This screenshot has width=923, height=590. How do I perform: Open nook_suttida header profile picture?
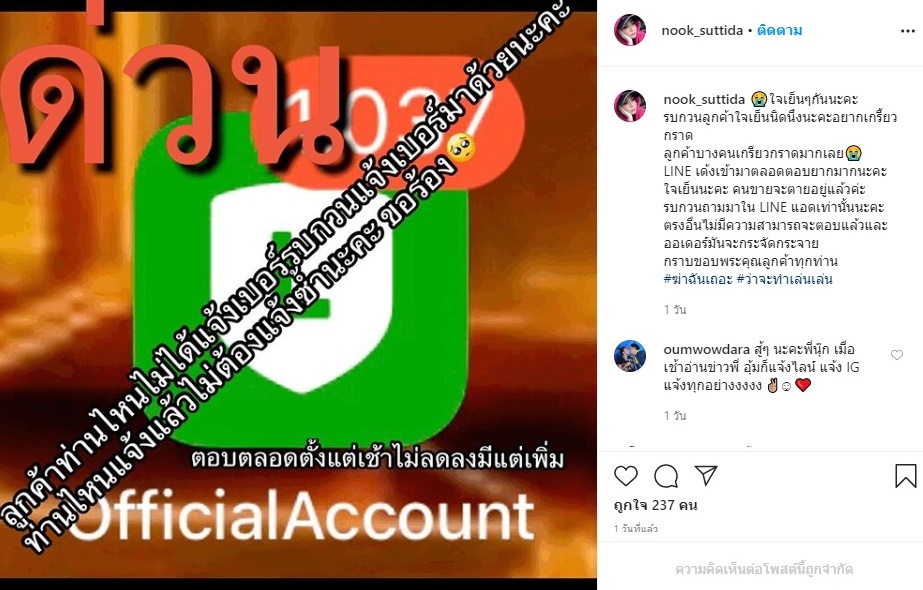coord(630,30)
